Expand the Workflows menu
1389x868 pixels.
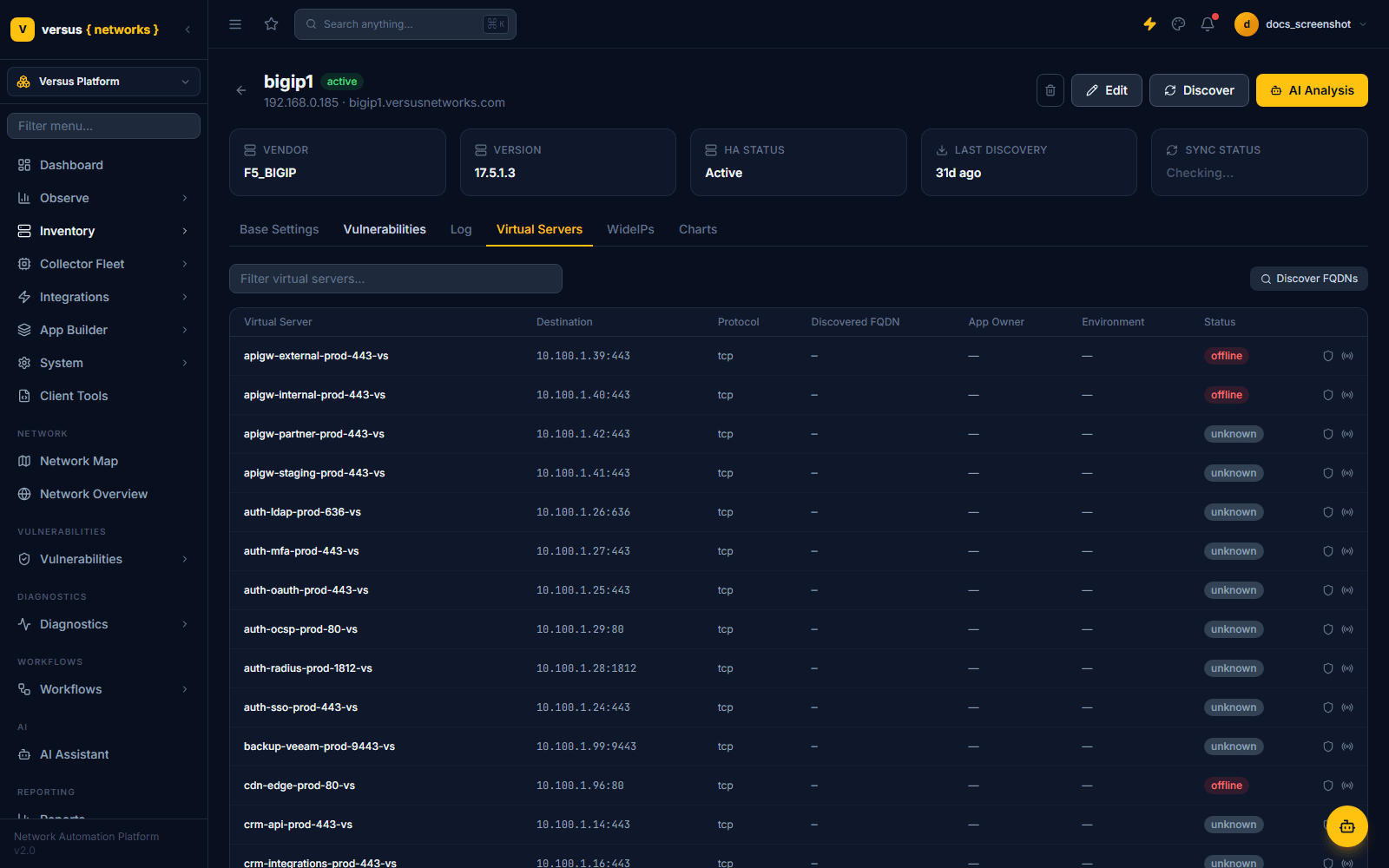(x=103, y=689)
